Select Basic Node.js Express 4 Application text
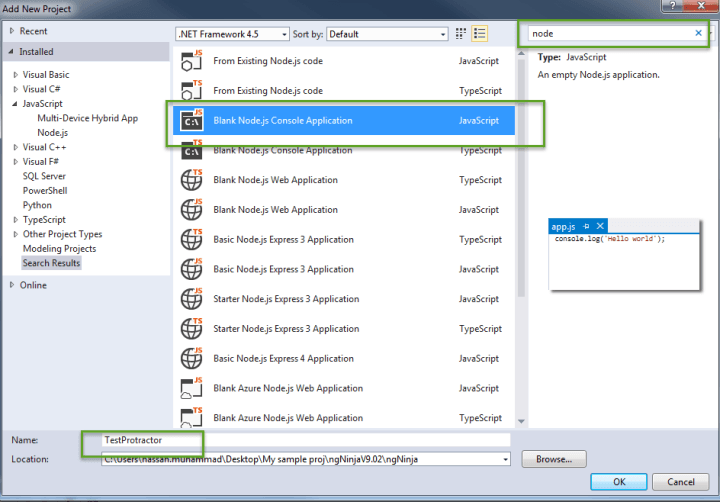The image size is (720, 502). 283,359
